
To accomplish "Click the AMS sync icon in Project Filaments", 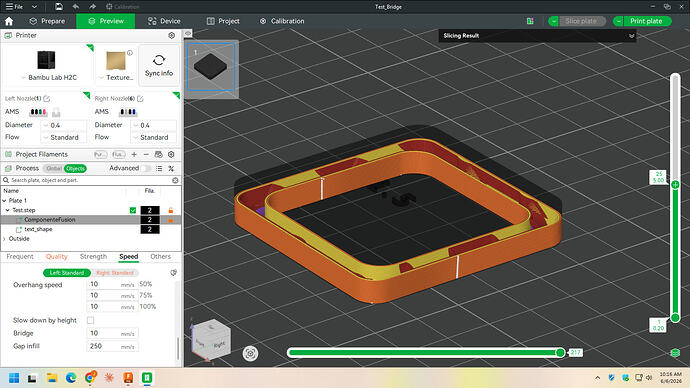I will [x=158, y=154].
